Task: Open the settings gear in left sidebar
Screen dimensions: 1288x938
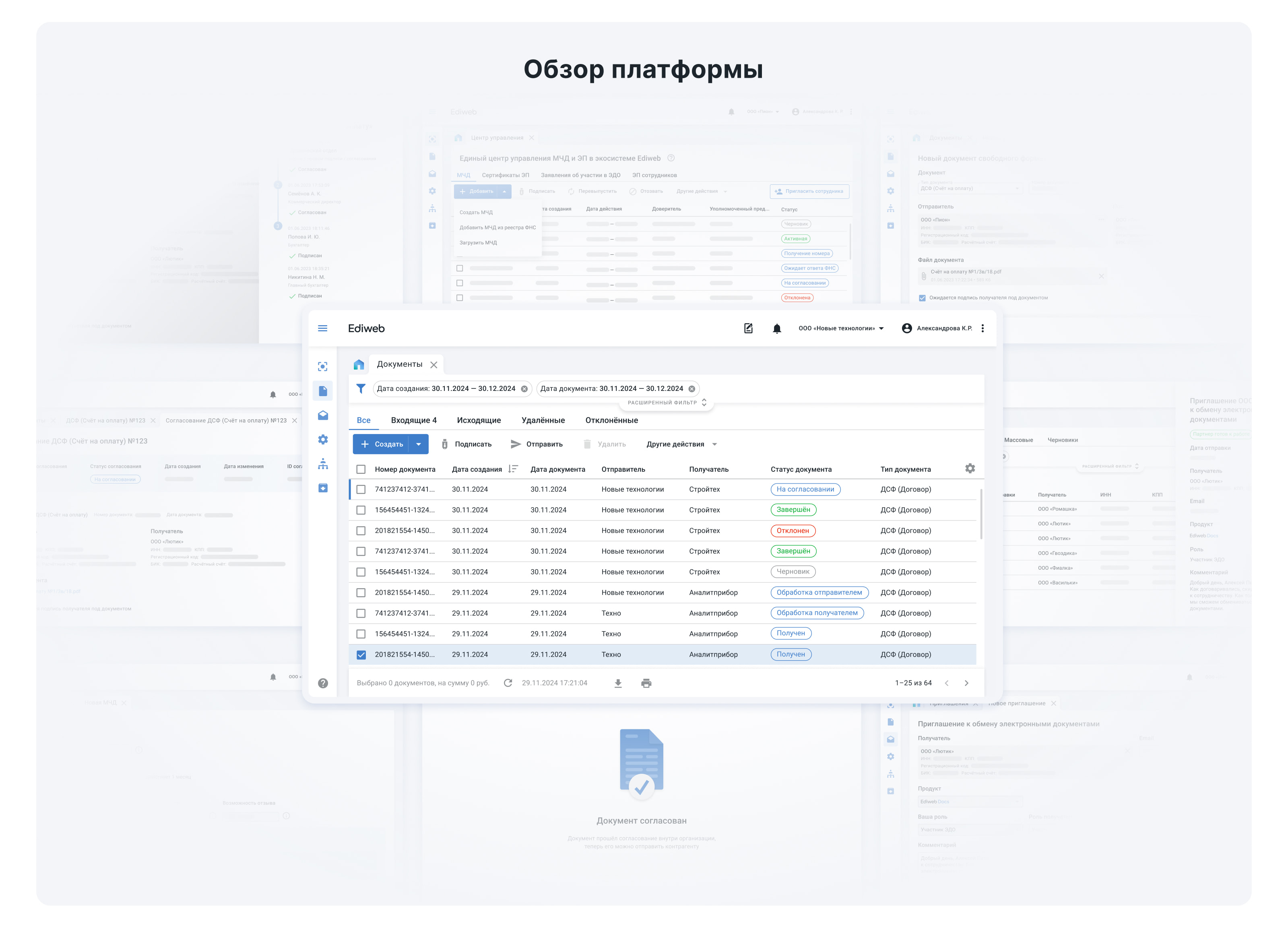Action: [x=322, y=440]
